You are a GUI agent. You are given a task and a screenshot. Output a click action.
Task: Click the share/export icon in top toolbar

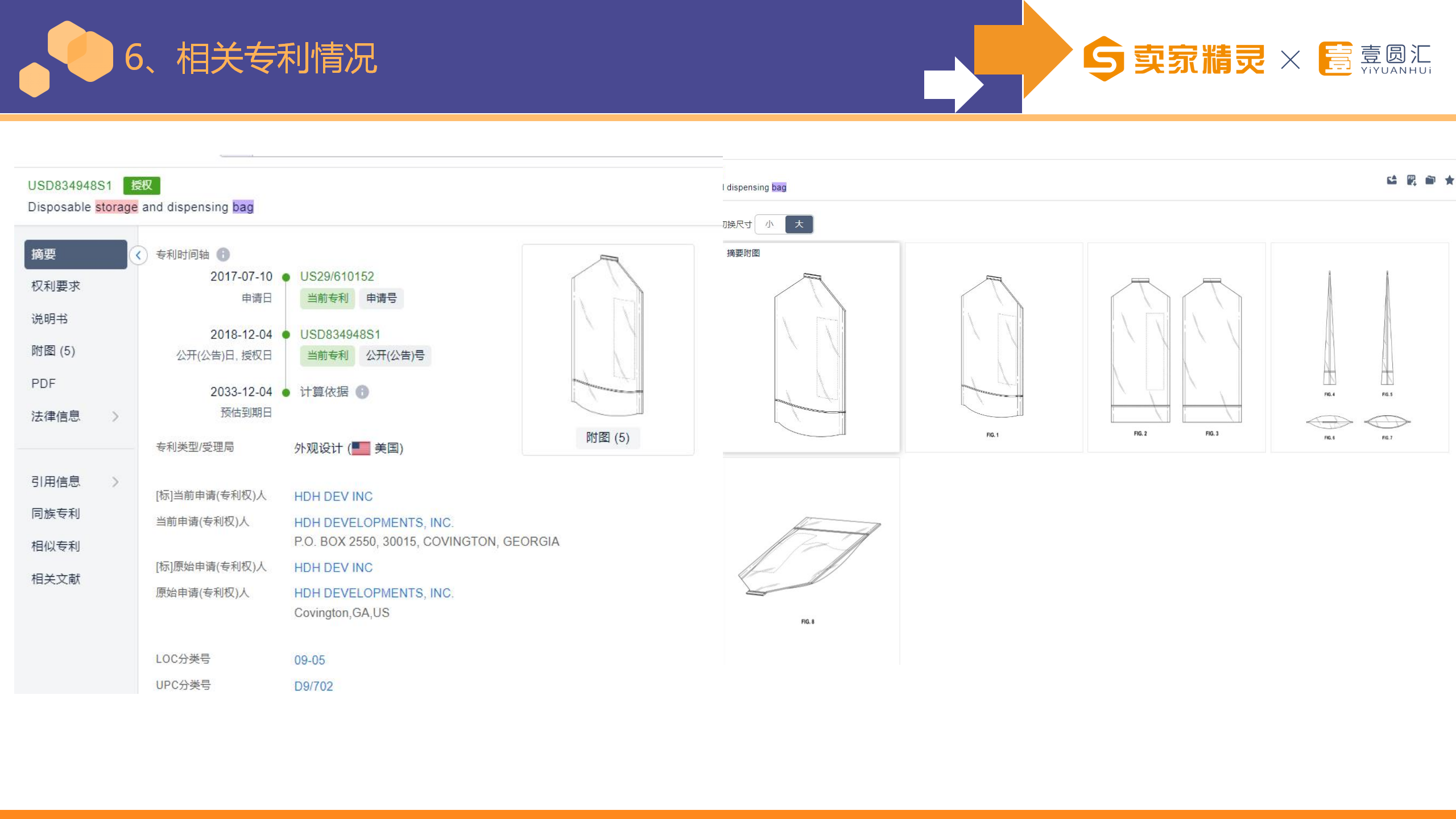point(1392,180)
